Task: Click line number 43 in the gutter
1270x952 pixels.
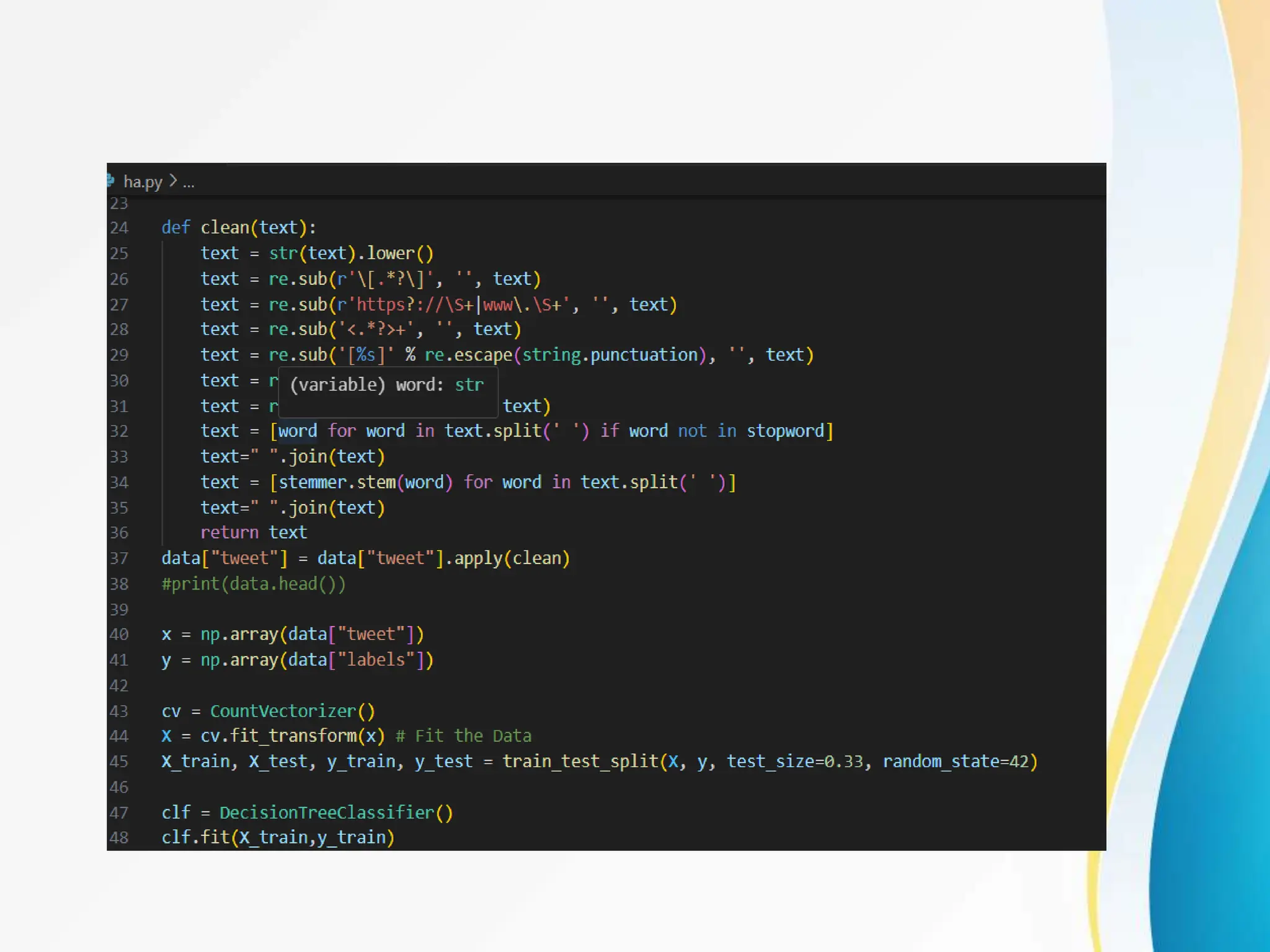Action: coord(119,712)
